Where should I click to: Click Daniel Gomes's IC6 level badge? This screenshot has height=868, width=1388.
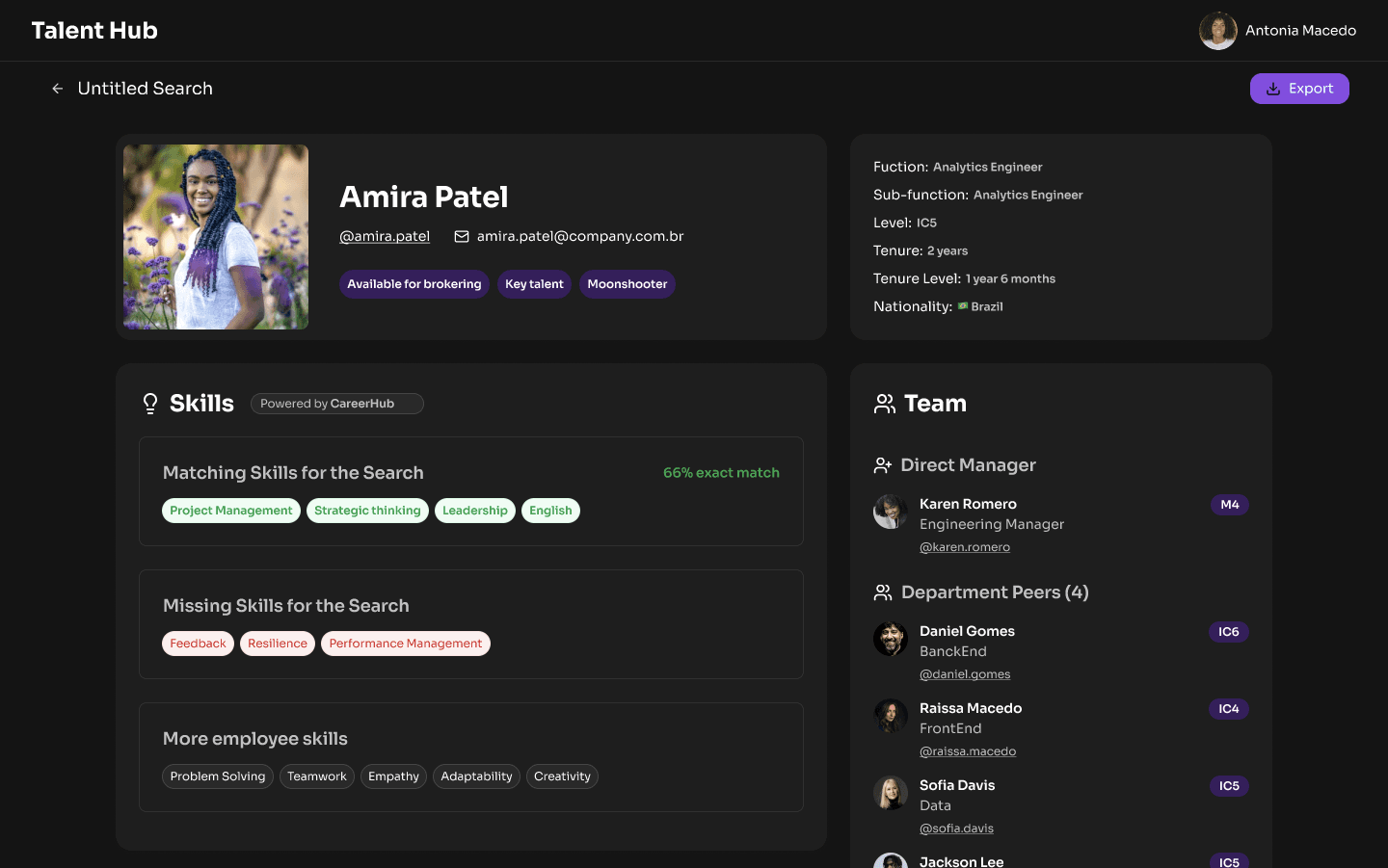[1229, 632]
